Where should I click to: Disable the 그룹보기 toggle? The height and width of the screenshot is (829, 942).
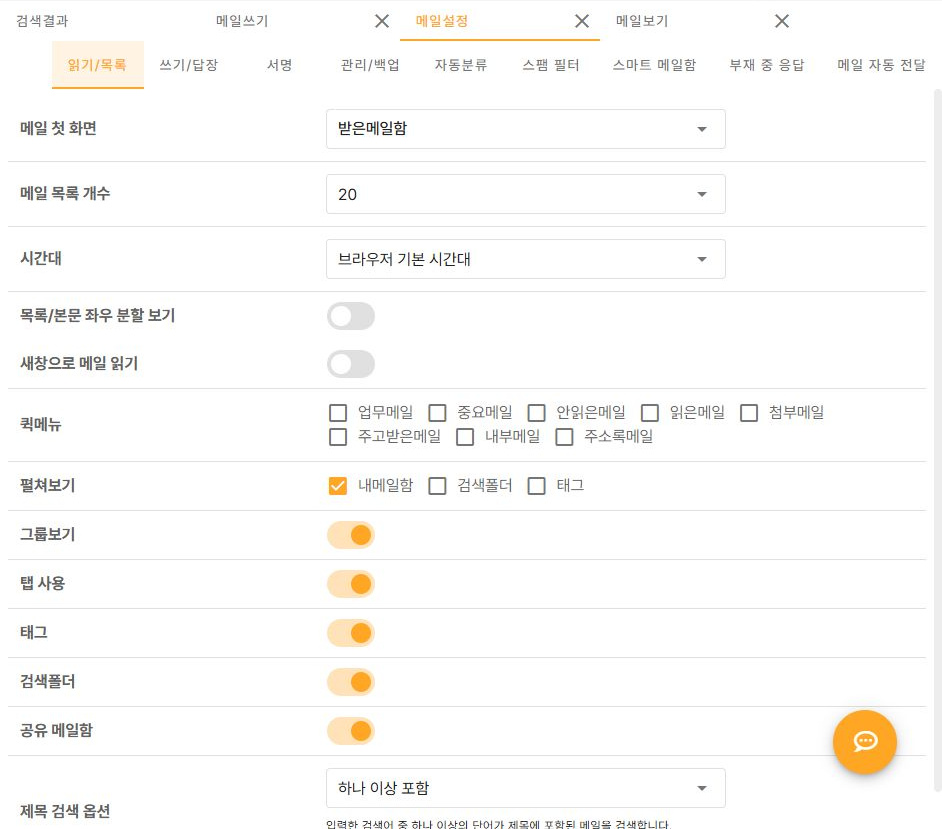click(351, 535)
